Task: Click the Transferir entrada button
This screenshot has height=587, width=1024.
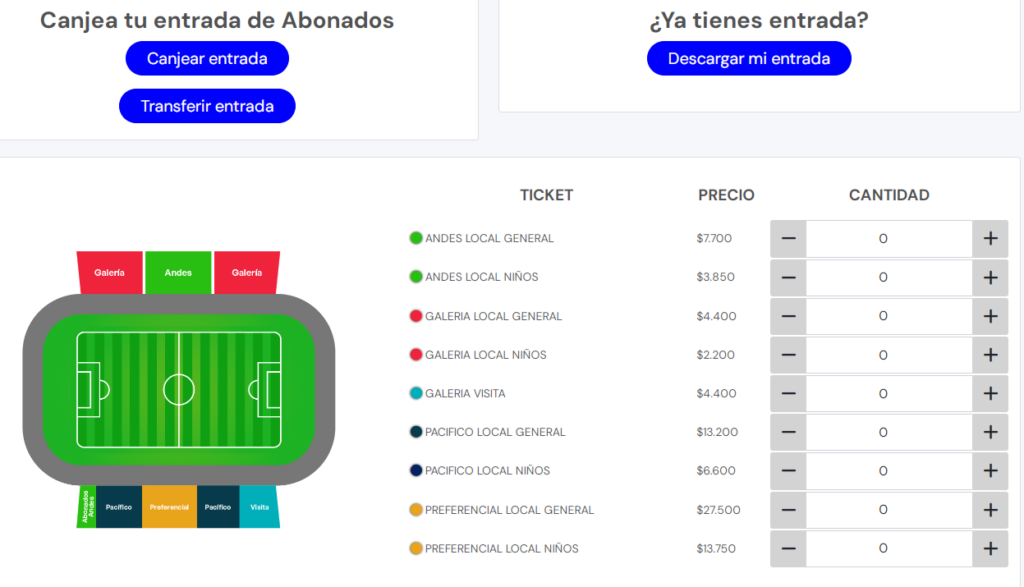Action: tap(207, 106)
